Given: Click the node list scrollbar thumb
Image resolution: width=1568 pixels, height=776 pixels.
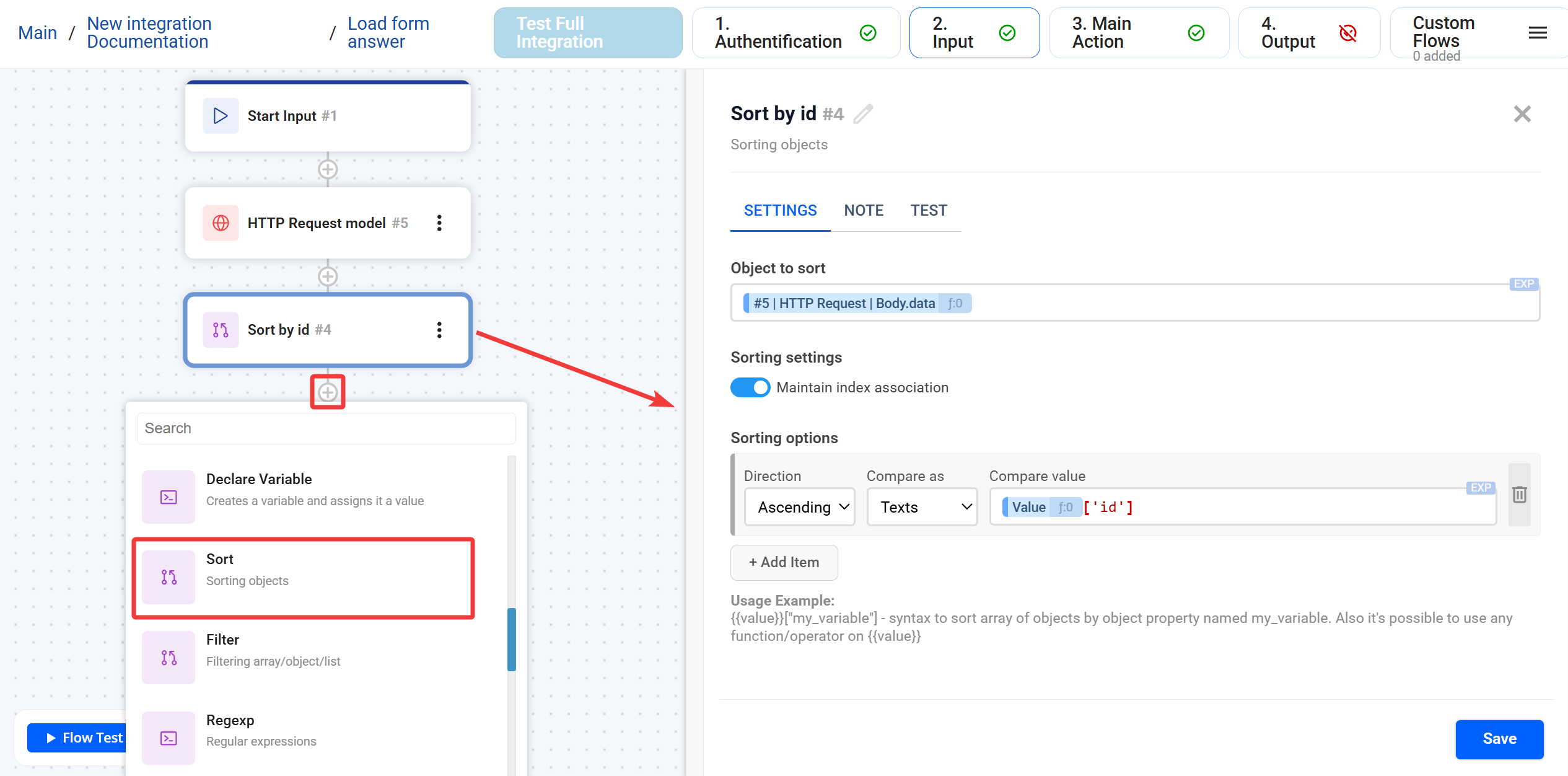Looking at the screenshot, I should pyautogui.click(x=512, y=640).
